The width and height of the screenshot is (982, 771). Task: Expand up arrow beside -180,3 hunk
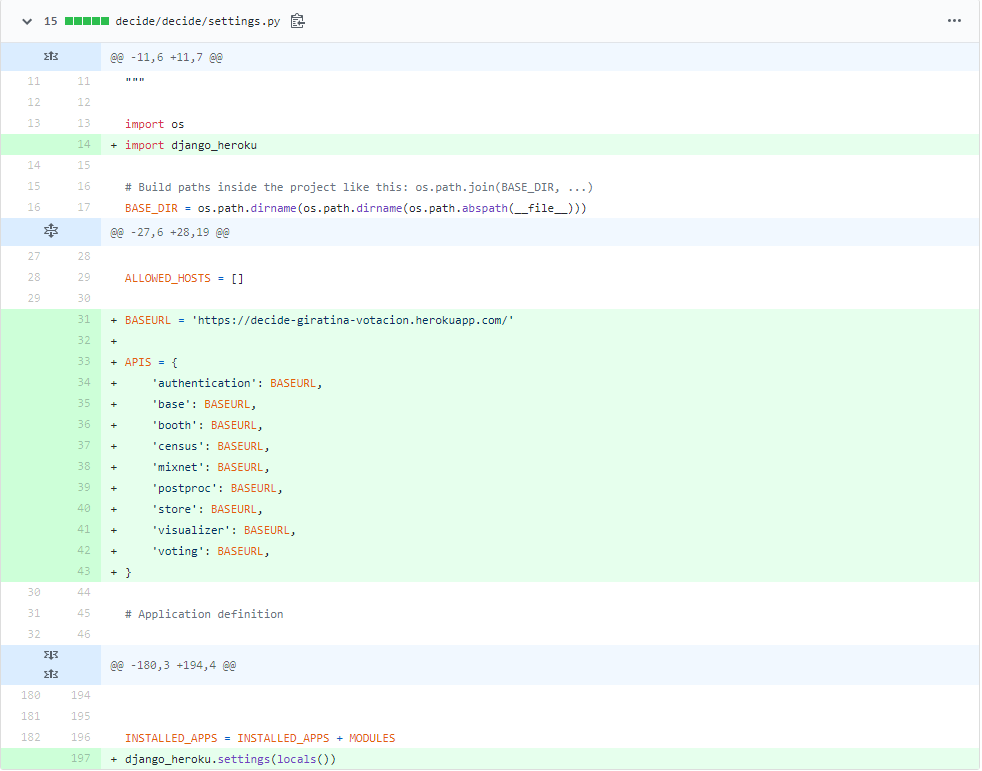point(51,675)
